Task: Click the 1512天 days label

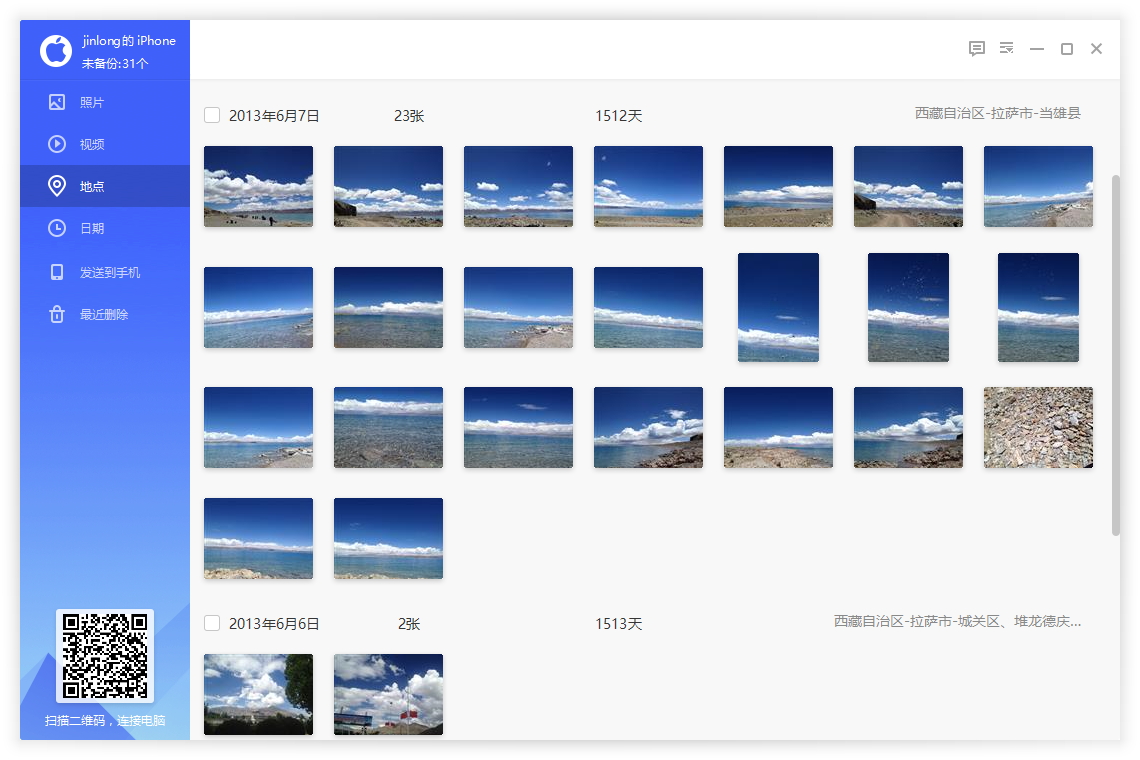Action: 619,116
